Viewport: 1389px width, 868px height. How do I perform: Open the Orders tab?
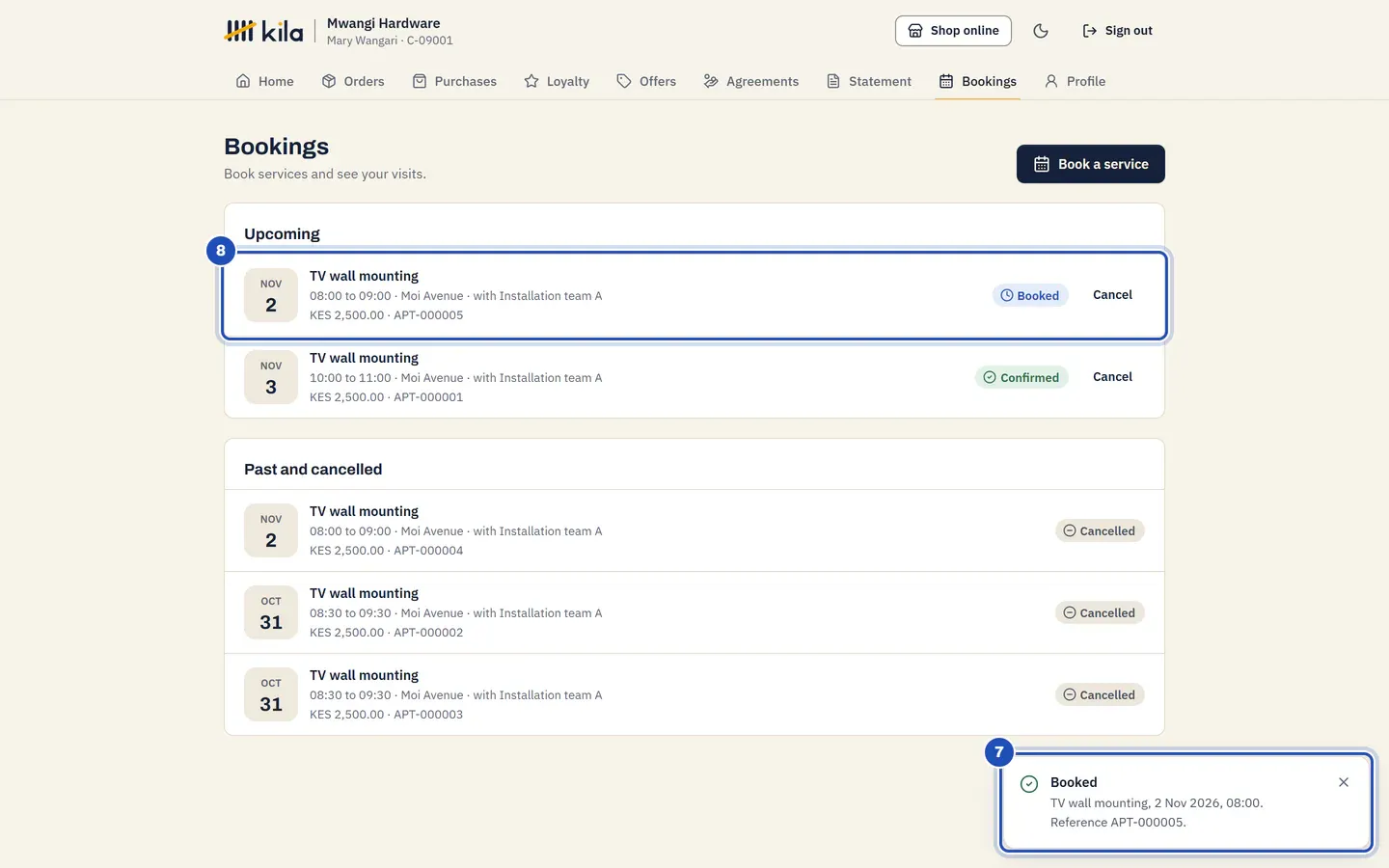pos(353,81)
